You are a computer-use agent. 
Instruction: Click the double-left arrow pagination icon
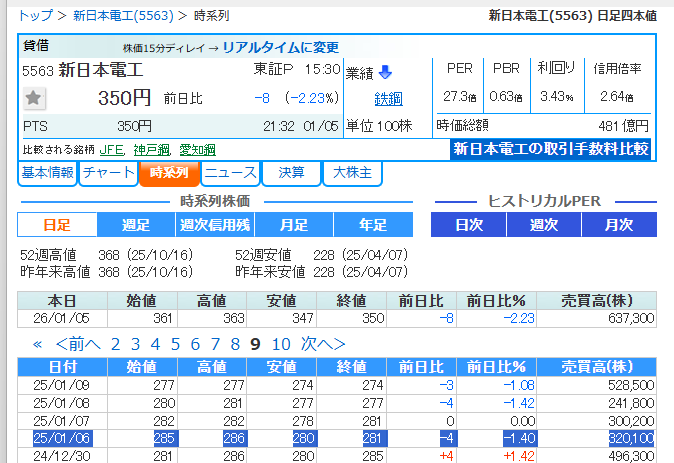pyautogui.click(x=37, y=344)
